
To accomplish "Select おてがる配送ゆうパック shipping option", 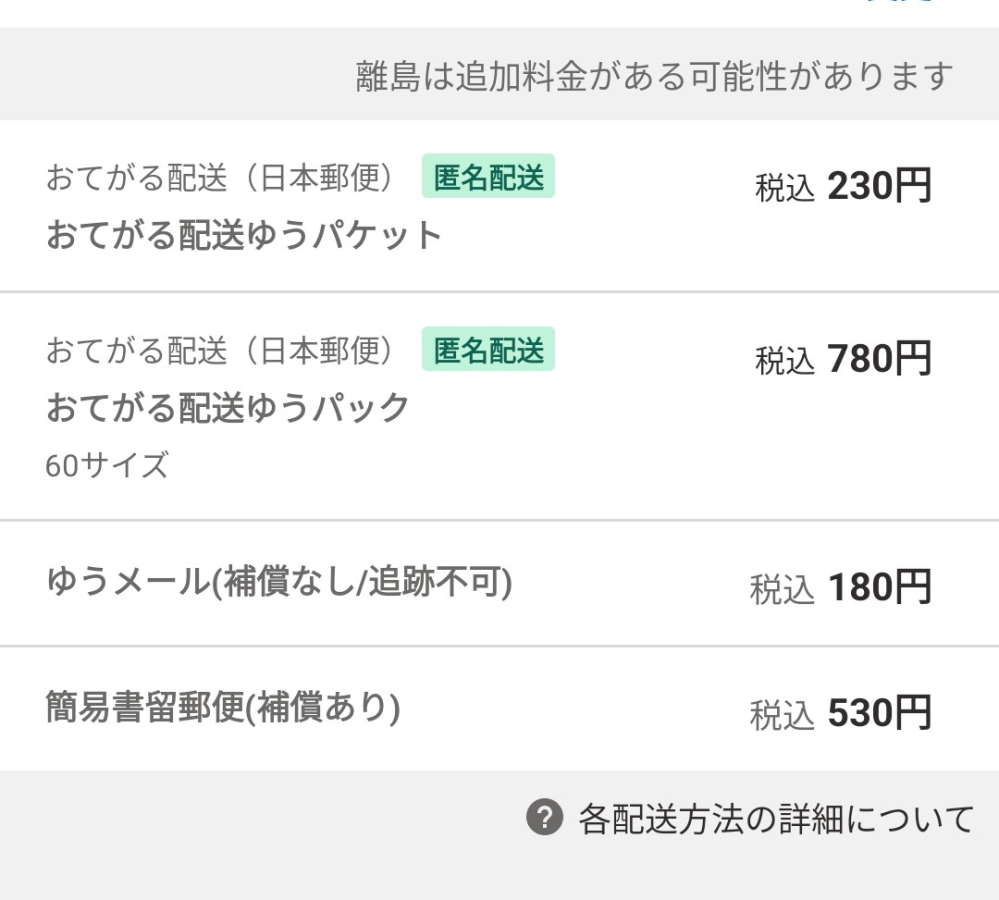I will pyautogui.click(x=500, y=406).
